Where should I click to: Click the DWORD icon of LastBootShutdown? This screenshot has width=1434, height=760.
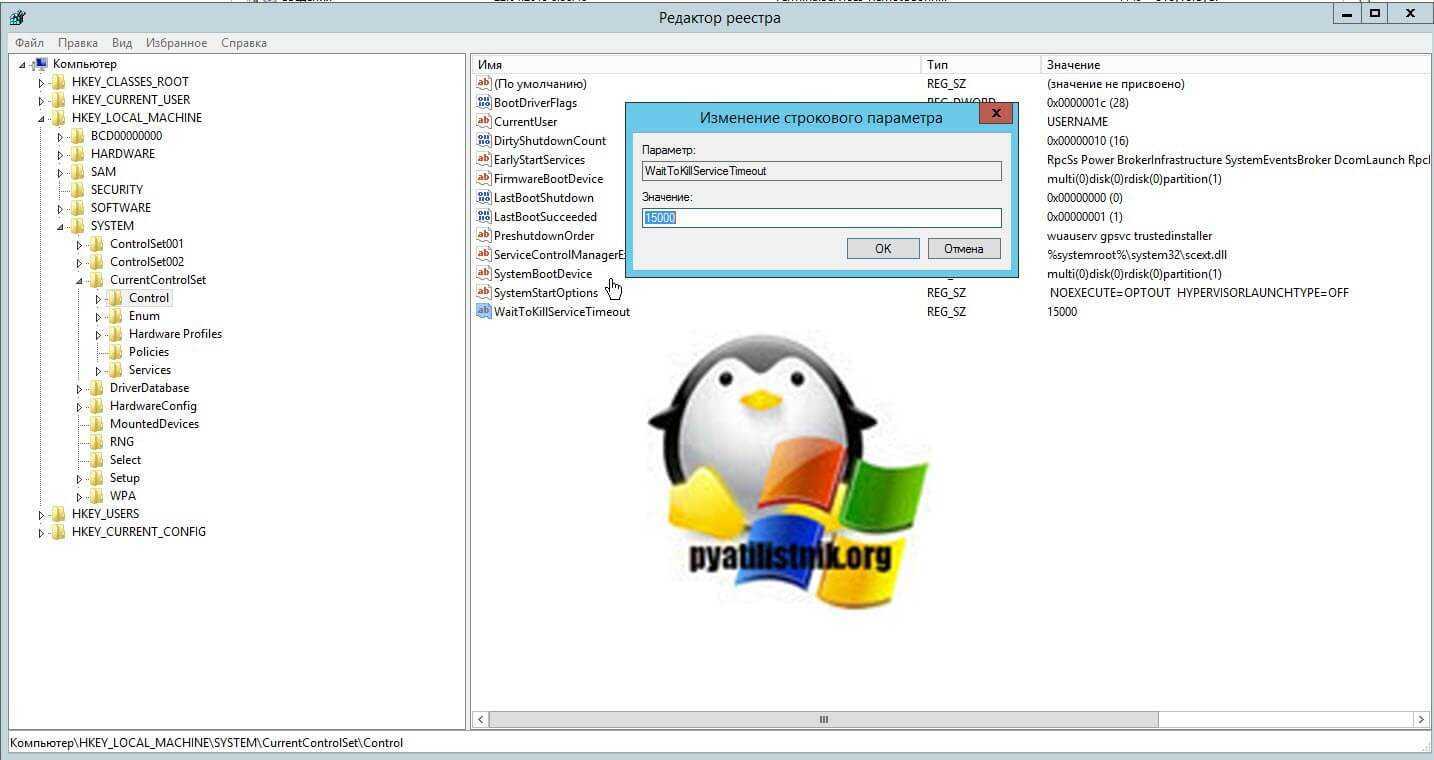484,198
